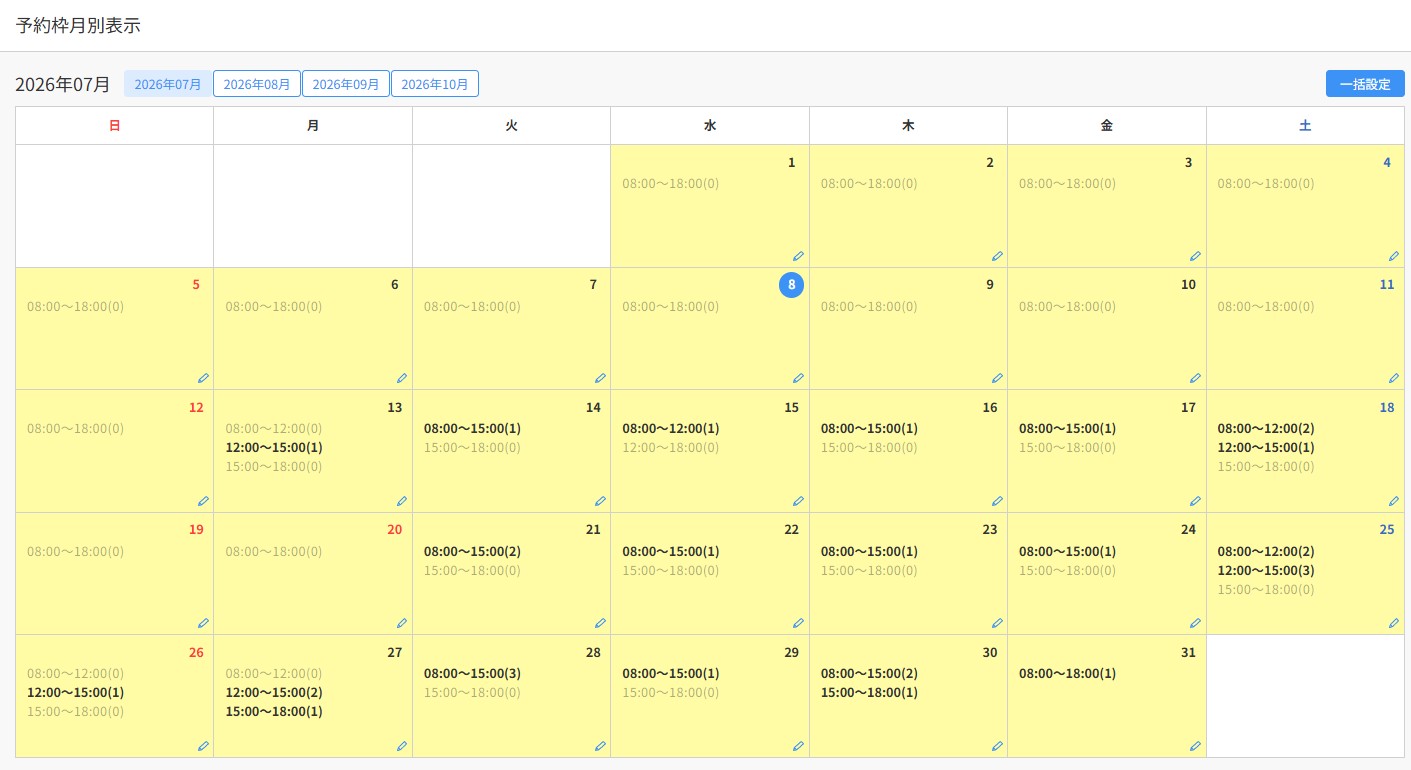Click 08:00〜15:00(2) on July 21

[x=472, y=551]
